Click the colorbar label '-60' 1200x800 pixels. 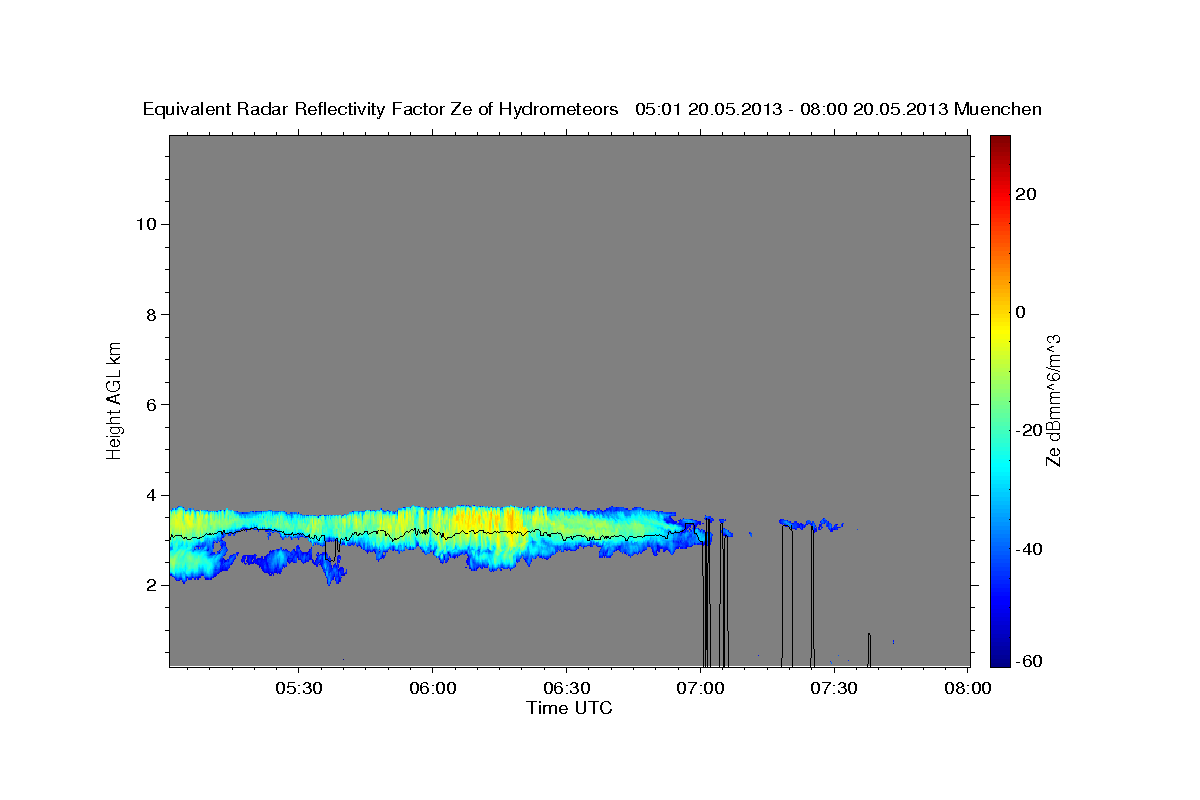pyautogui.click(x=1028, y=661)
